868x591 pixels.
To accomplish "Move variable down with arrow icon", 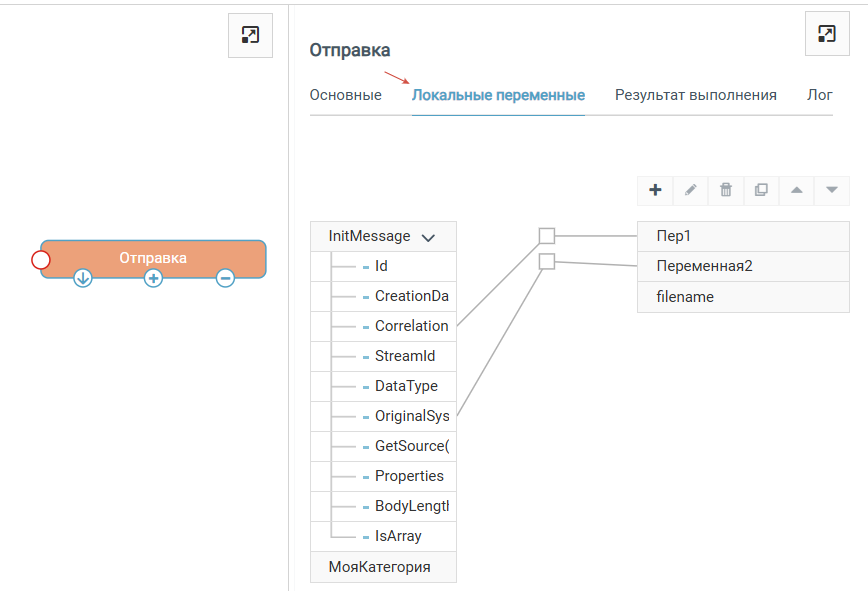I will 831,190.
